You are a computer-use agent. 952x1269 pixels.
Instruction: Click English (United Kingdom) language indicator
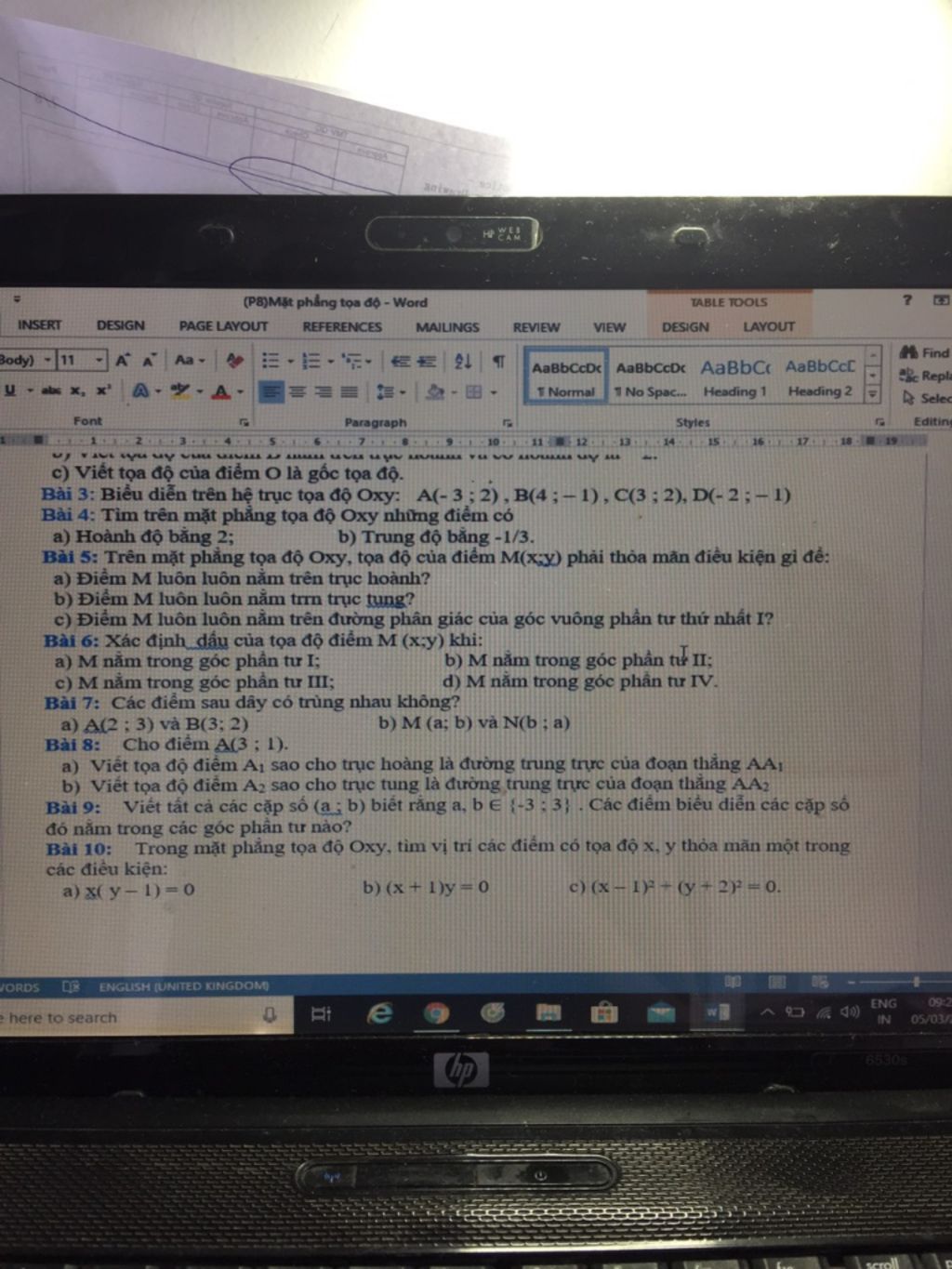pyautogui.click(x=184, y=985)
